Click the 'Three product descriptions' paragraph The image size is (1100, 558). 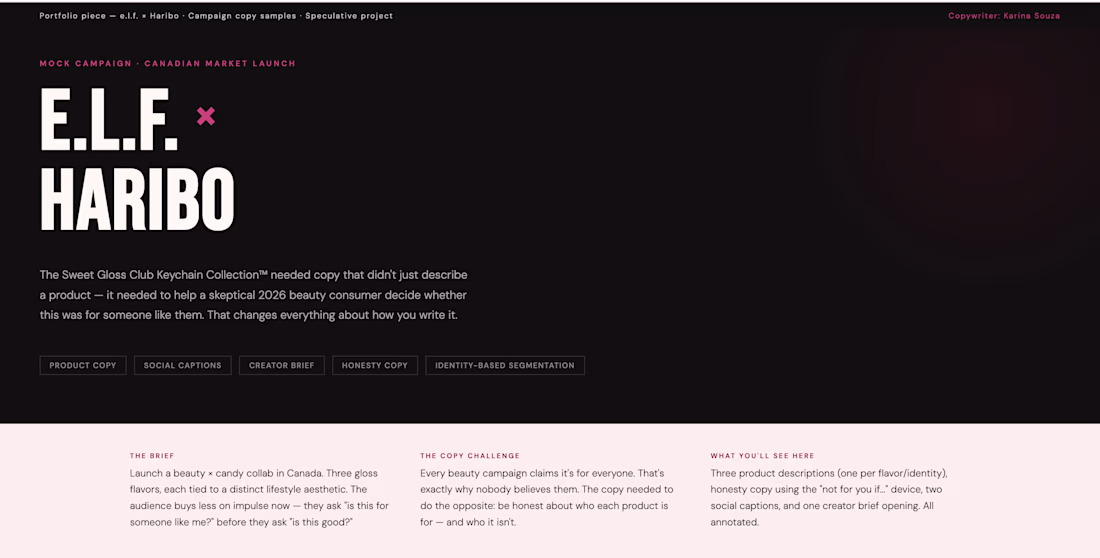(829, 498)
